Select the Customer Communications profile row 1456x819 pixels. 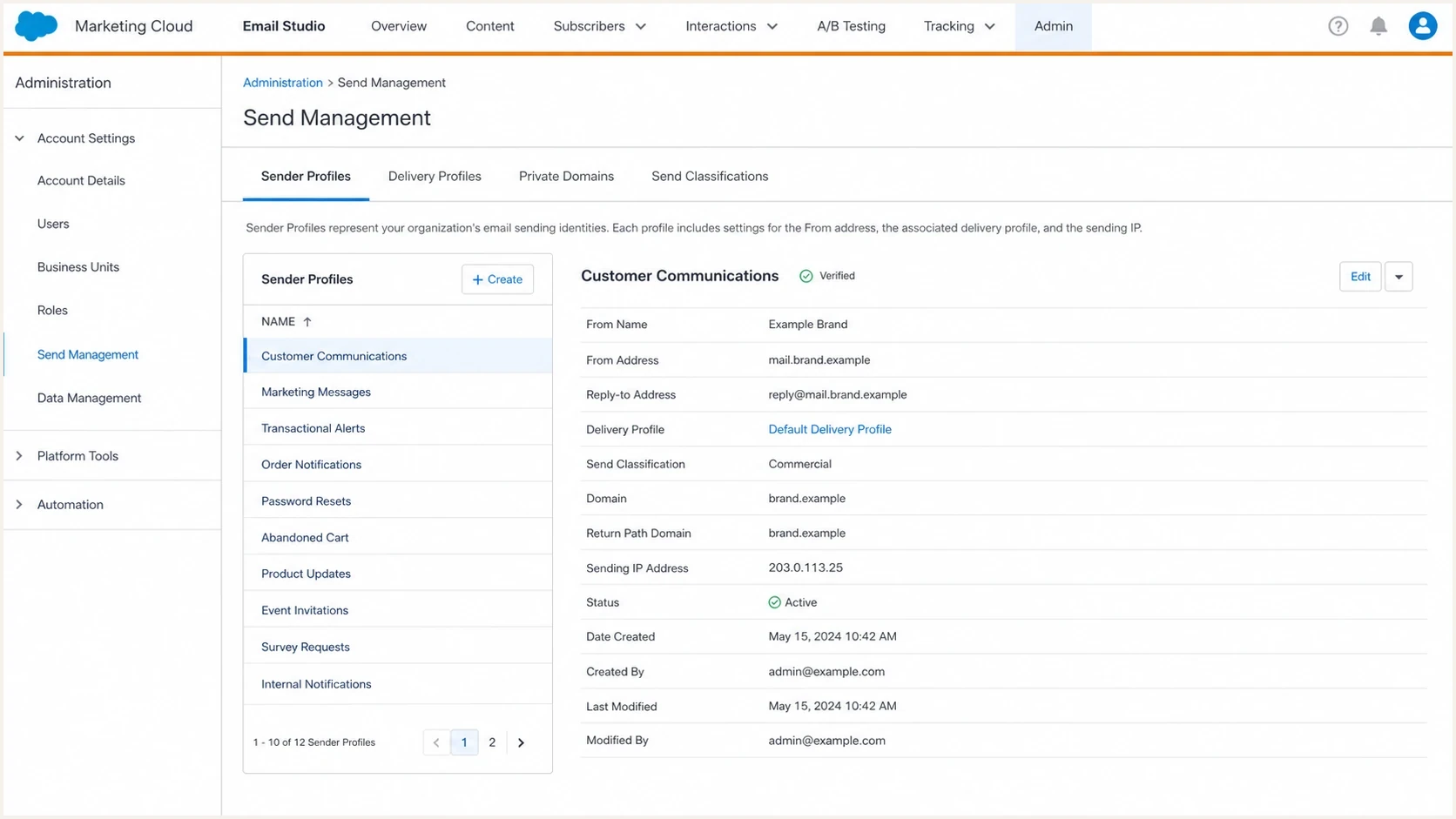point(398,356)
